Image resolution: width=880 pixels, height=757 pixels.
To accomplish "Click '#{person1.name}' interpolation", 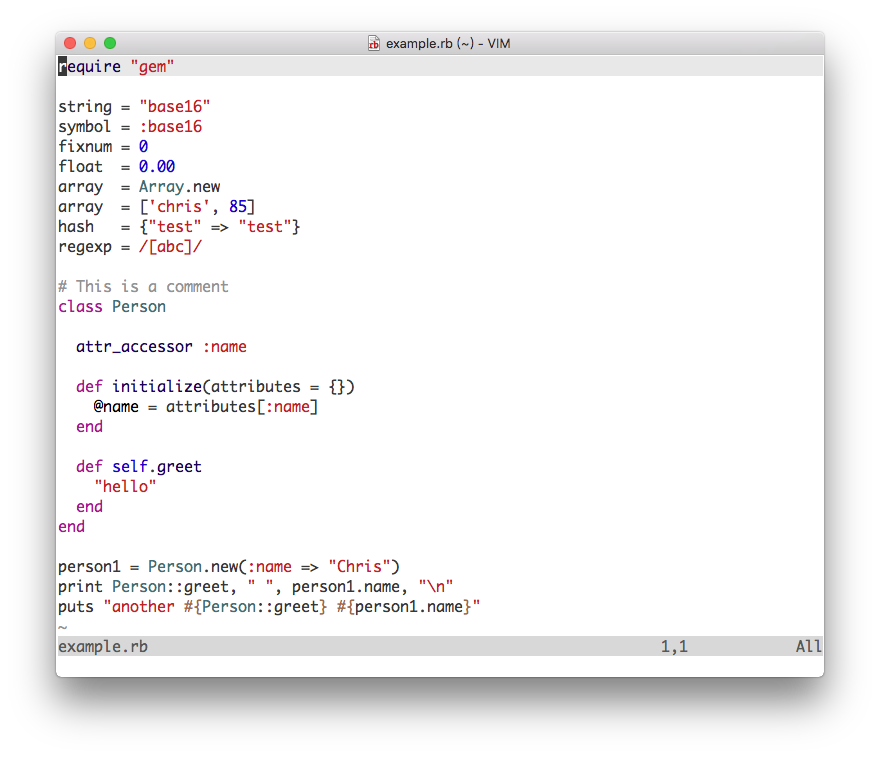I will 404,607.
